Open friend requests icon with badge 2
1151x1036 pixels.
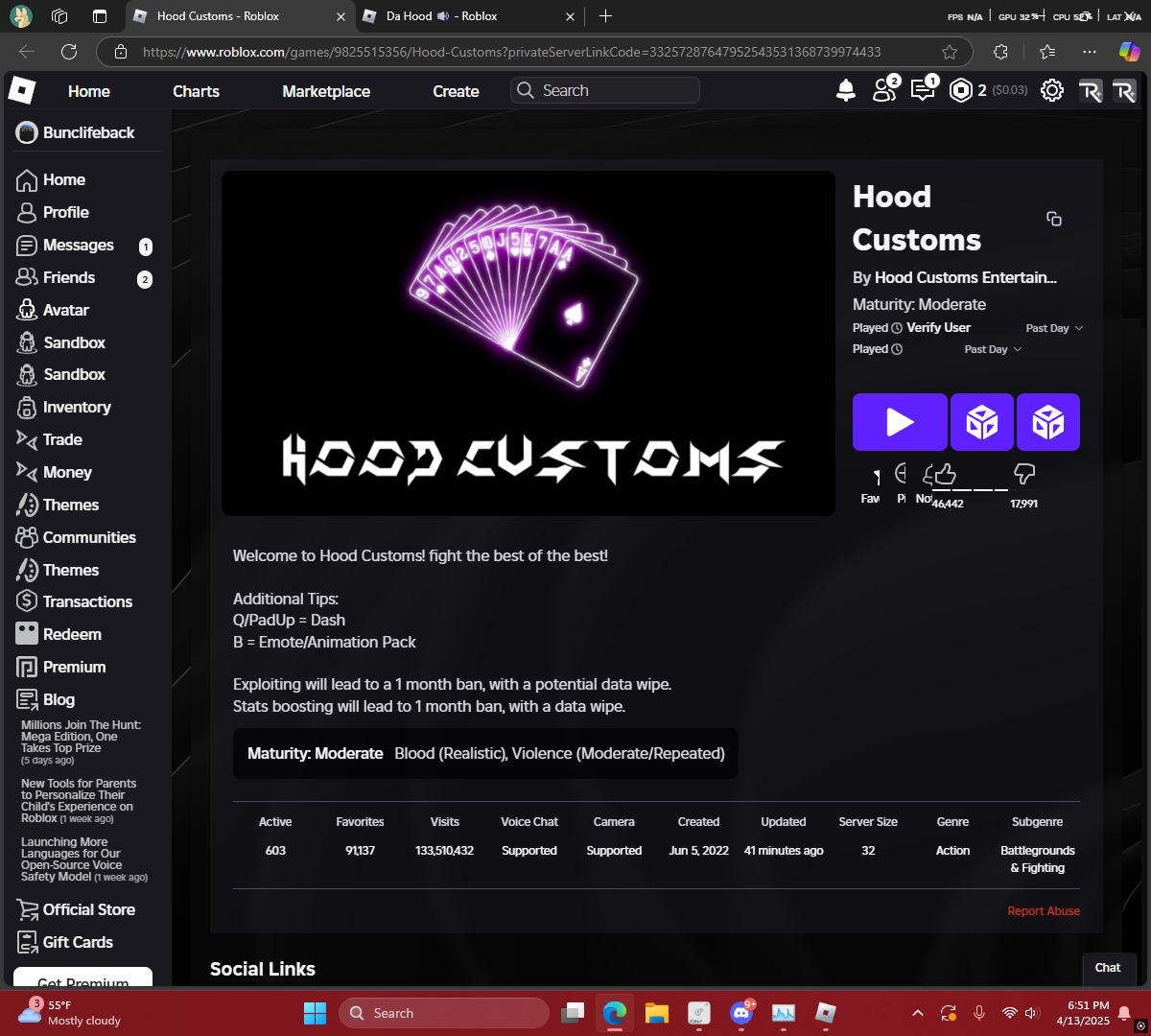coord(884,90)
